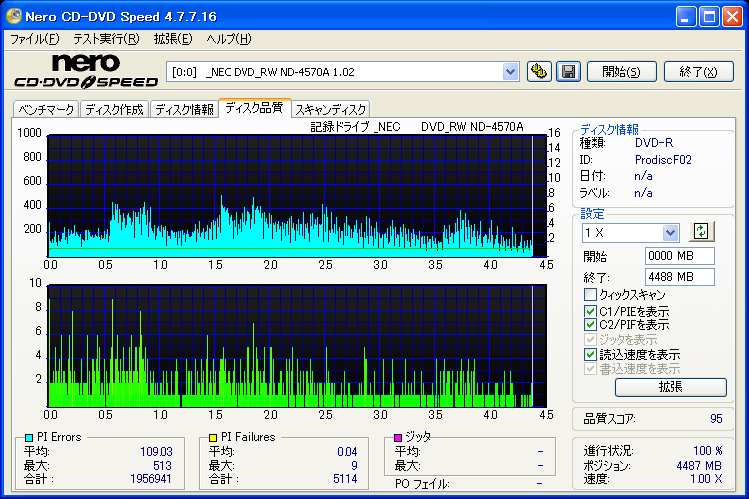Click the floppy disk save icon
Viewport: 749px width, 499px height.
[568, 72]
